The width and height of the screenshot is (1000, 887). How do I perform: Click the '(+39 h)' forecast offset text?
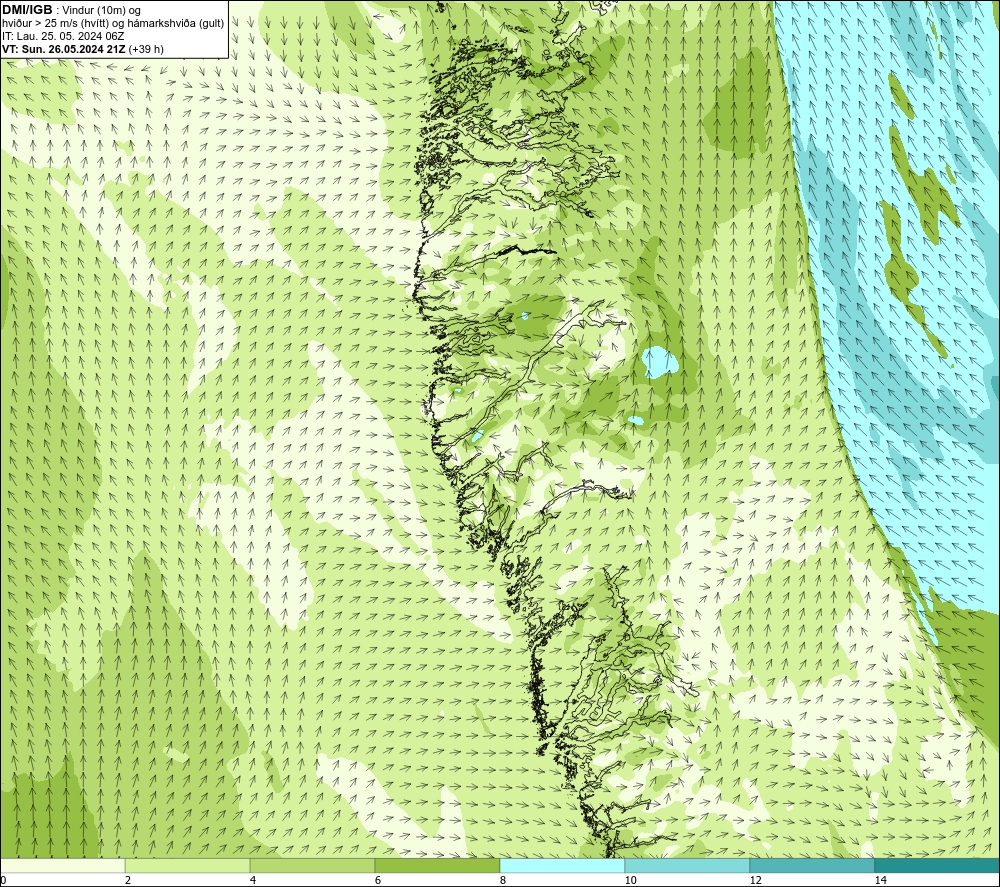146,49
